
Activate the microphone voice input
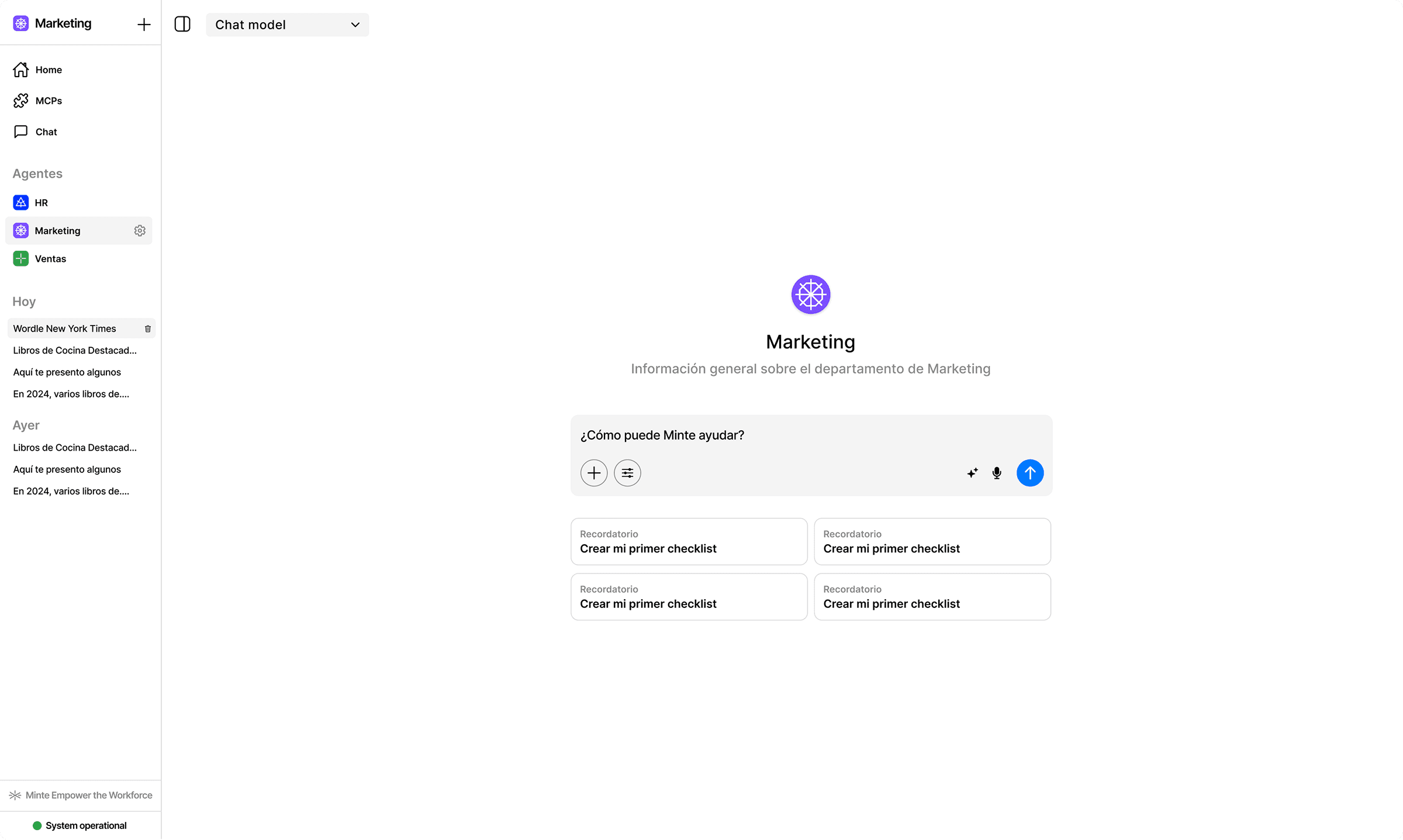point(997,472)
